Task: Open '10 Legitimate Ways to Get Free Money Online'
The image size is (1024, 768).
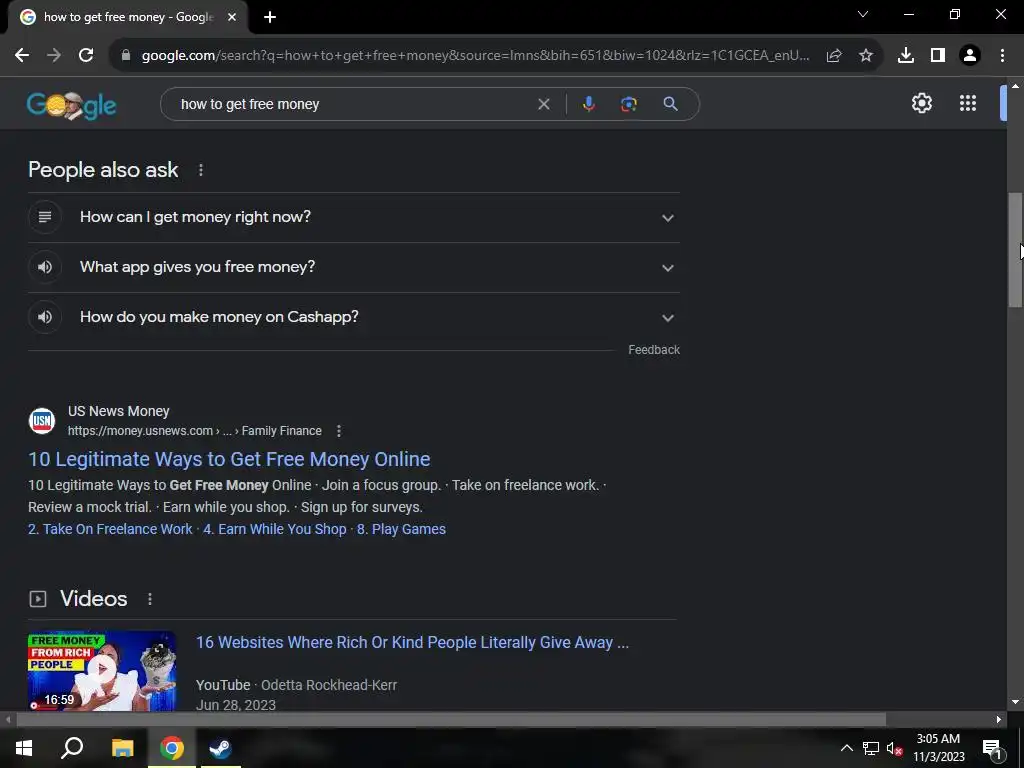Action: click(x=229, y=459)
